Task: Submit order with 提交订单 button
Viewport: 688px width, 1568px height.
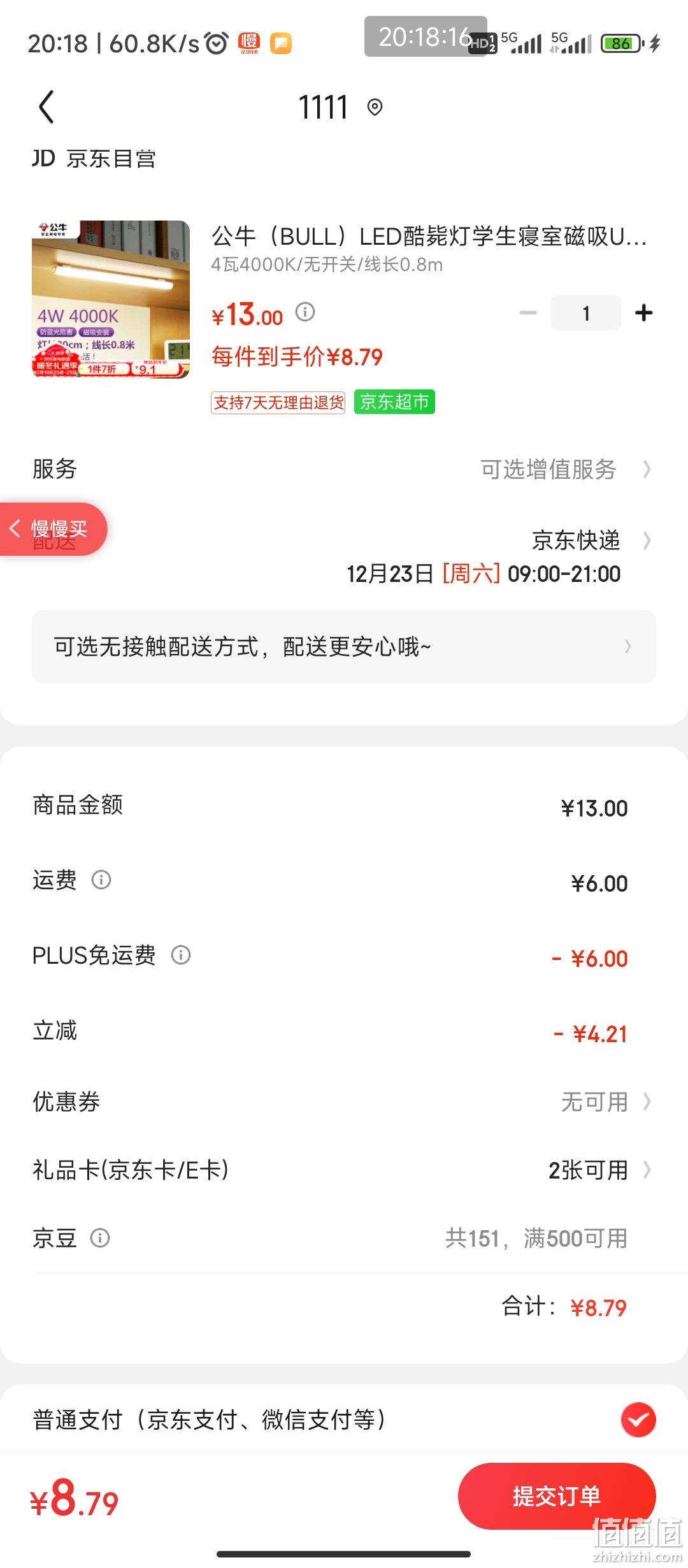Action: point(557,1496)
